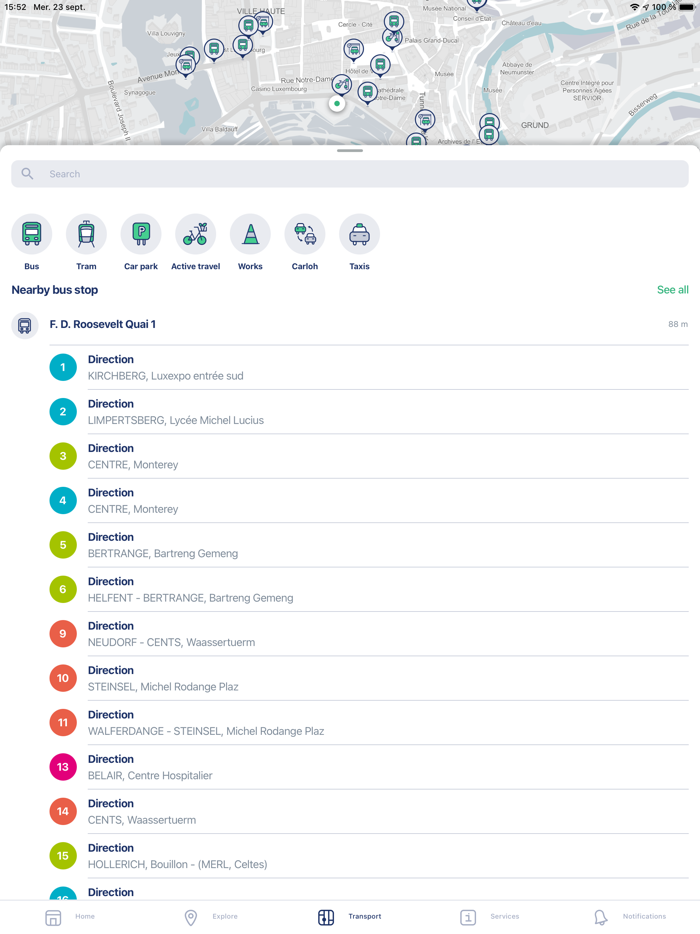
Task: Open direction HELFENT - BERTRANGE, Bartreng Gemeng
Action: (x=369, y=590)
